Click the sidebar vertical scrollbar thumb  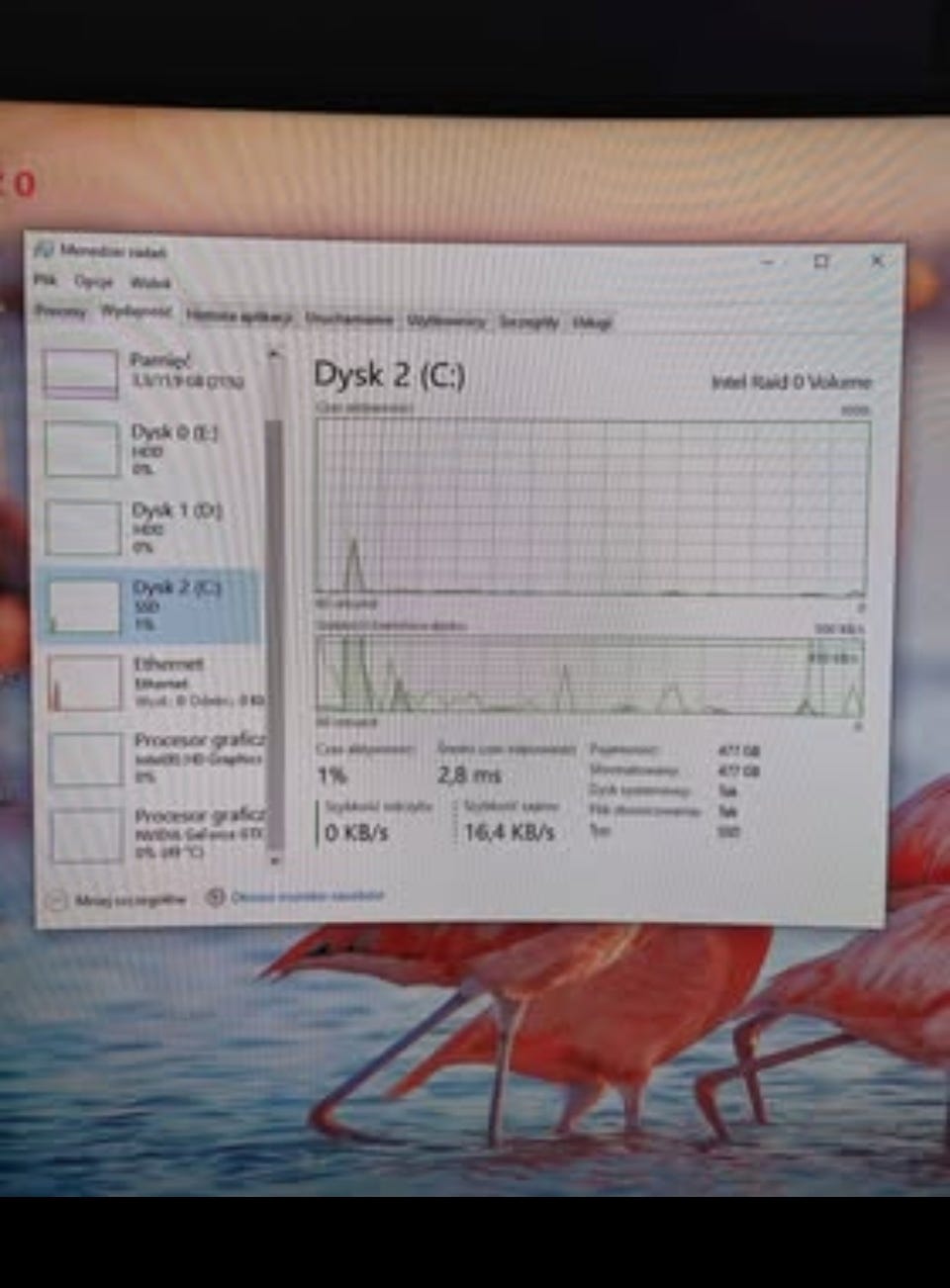click(x=274, y=633)
